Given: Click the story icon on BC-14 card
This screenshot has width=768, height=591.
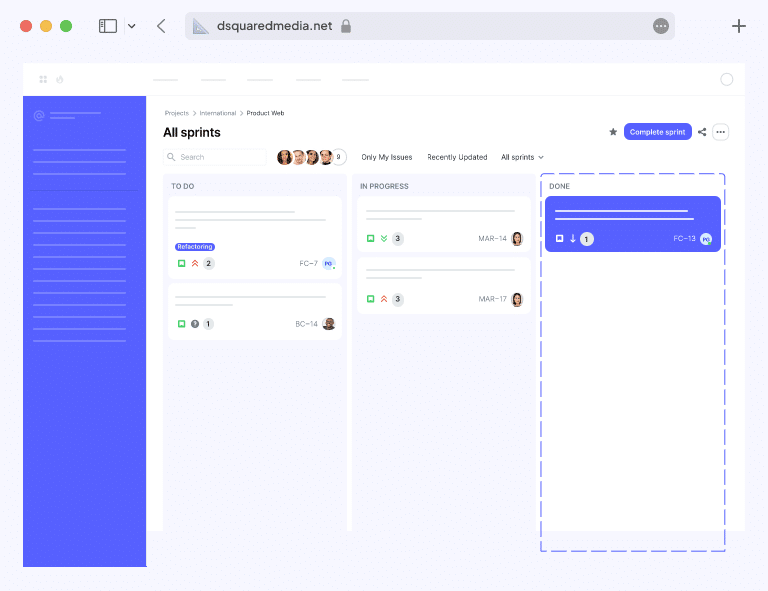Looking at the screenshot, I should (x=181, y=324).
